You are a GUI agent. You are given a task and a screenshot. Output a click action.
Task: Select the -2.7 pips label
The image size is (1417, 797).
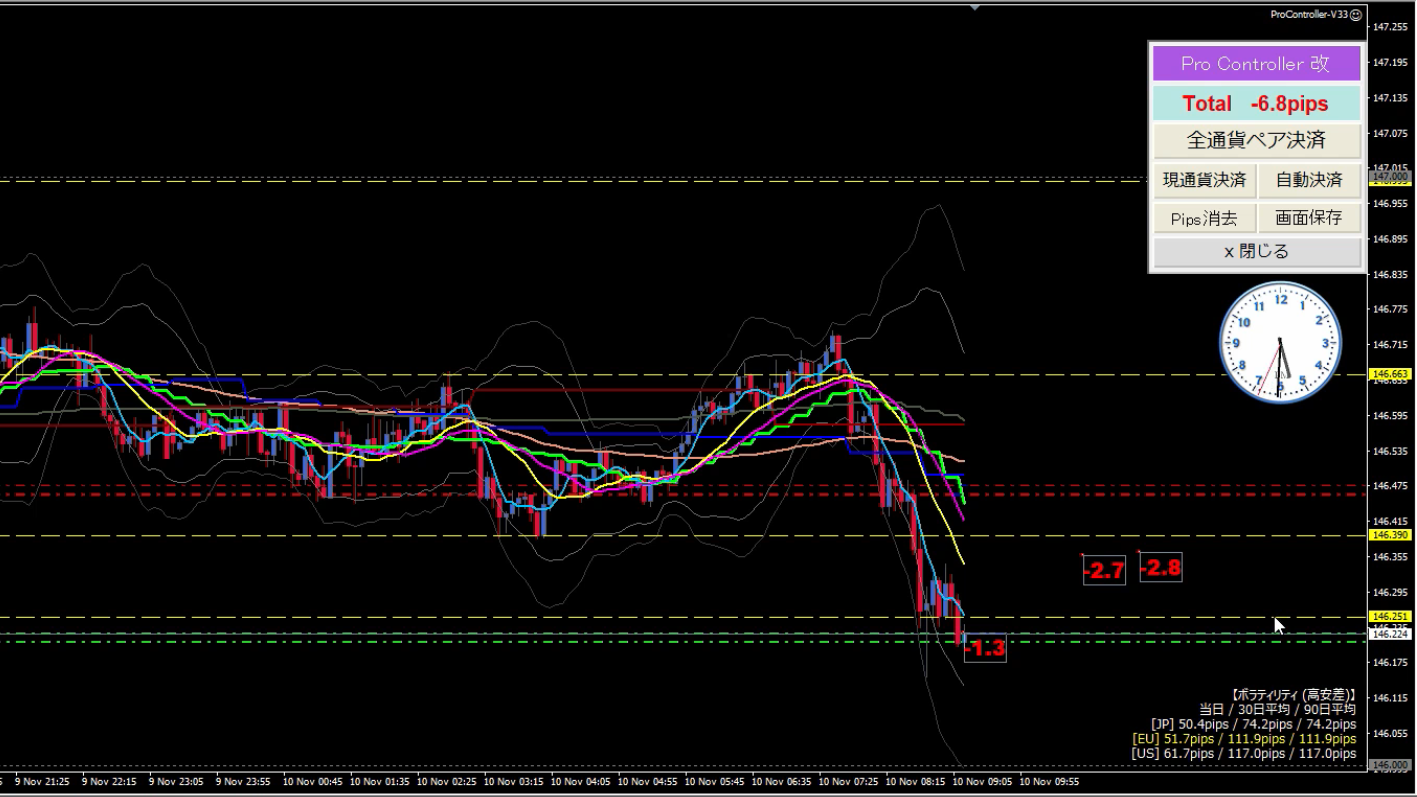pyautogui.click(x=1104, y=571)
